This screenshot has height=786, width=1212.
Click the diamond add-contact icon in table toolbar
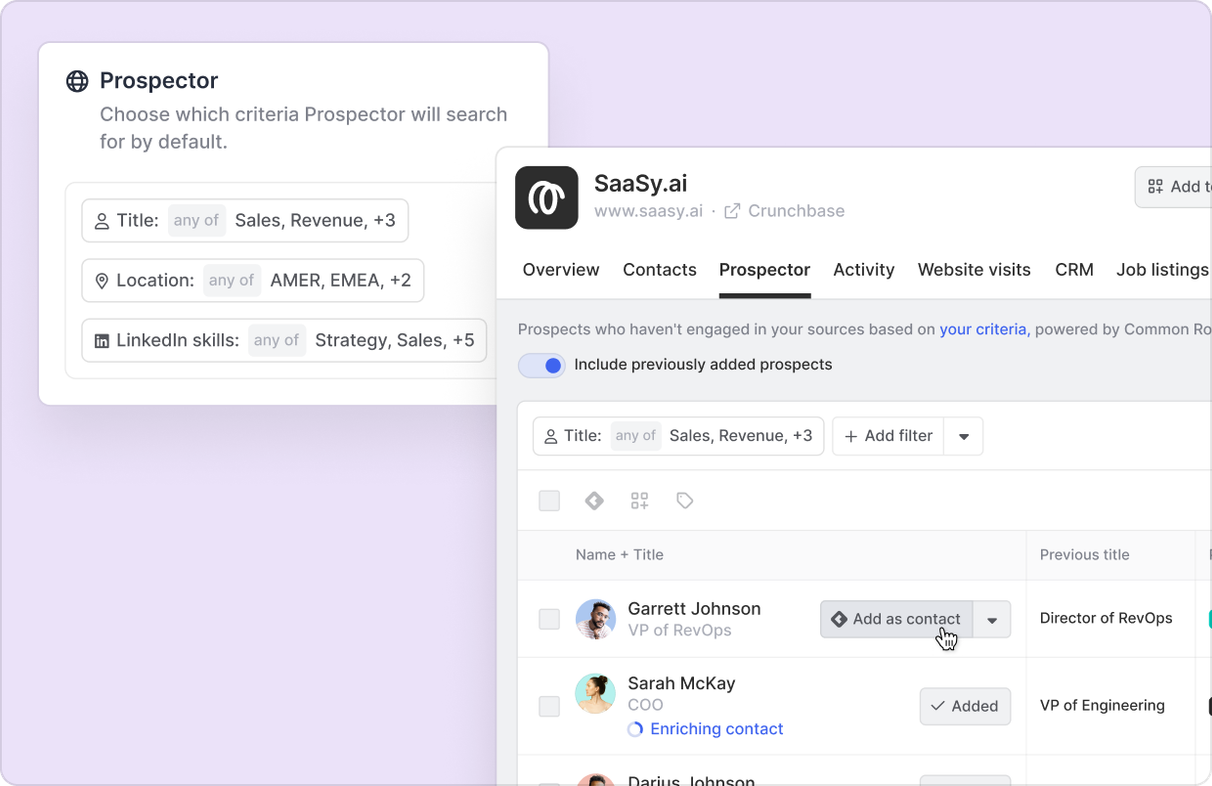click(x=594, y=501)
